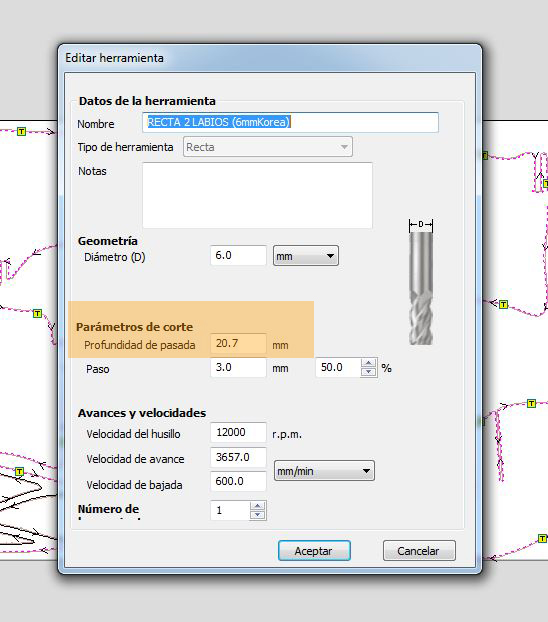Click the Nombre text field
Image resolution: width=548 pixels, height=622 pixels.
click(x=290, y=122)
